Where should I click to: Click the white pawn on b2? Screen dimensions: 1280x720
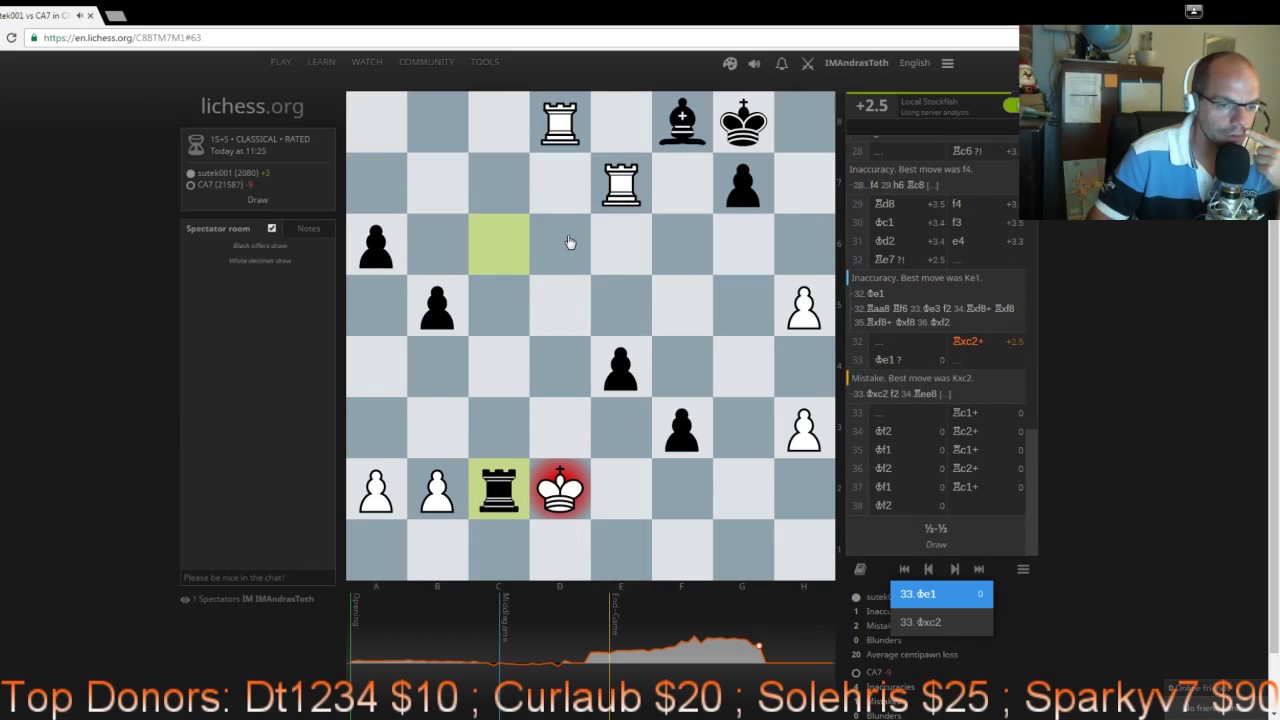(437, 490)
